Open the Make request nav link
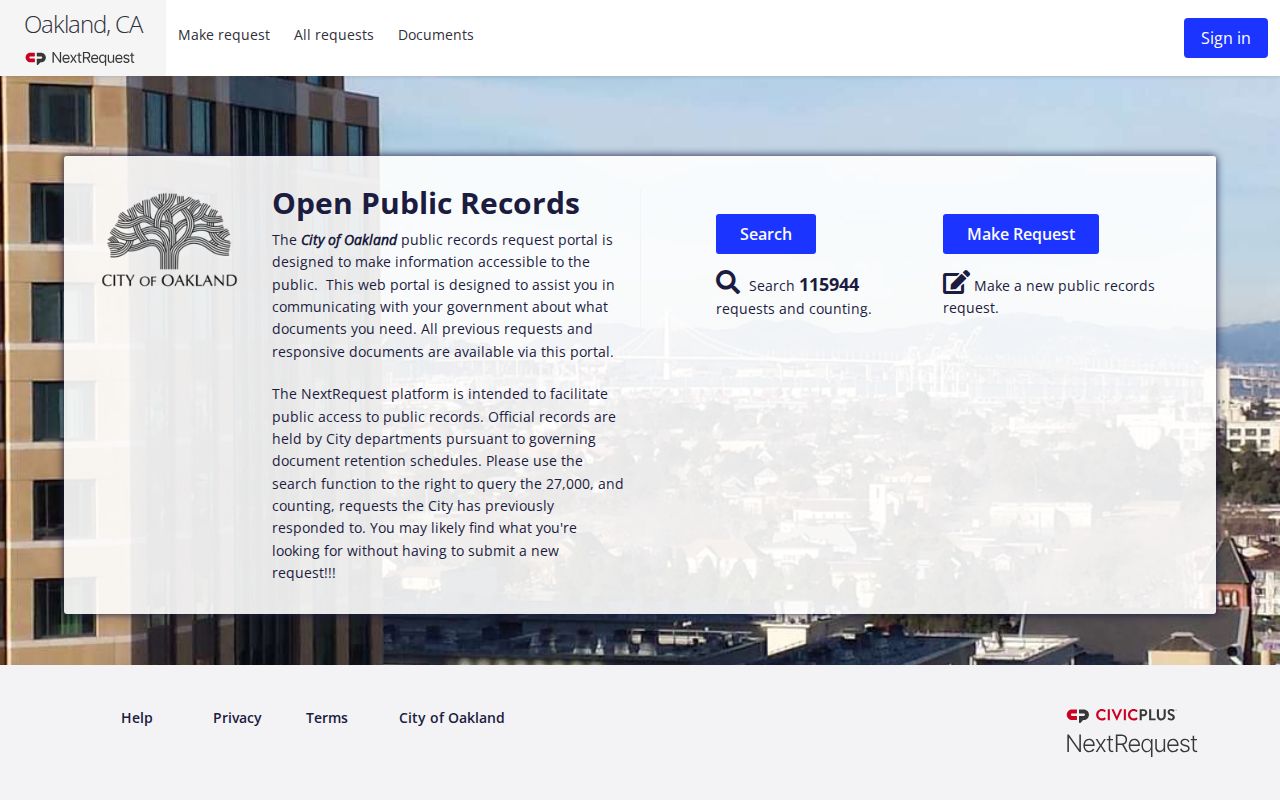 [x=224, y=35]
